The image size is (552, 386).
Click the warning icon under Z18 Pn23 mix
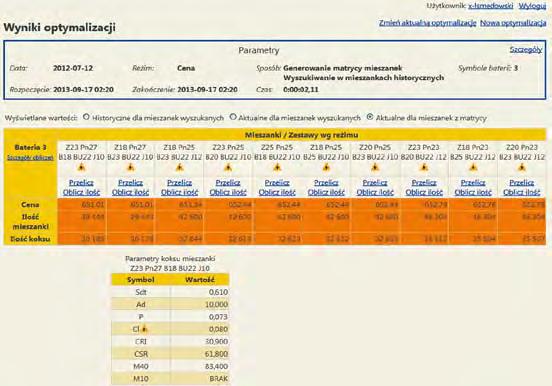click(x=473, y=167)
